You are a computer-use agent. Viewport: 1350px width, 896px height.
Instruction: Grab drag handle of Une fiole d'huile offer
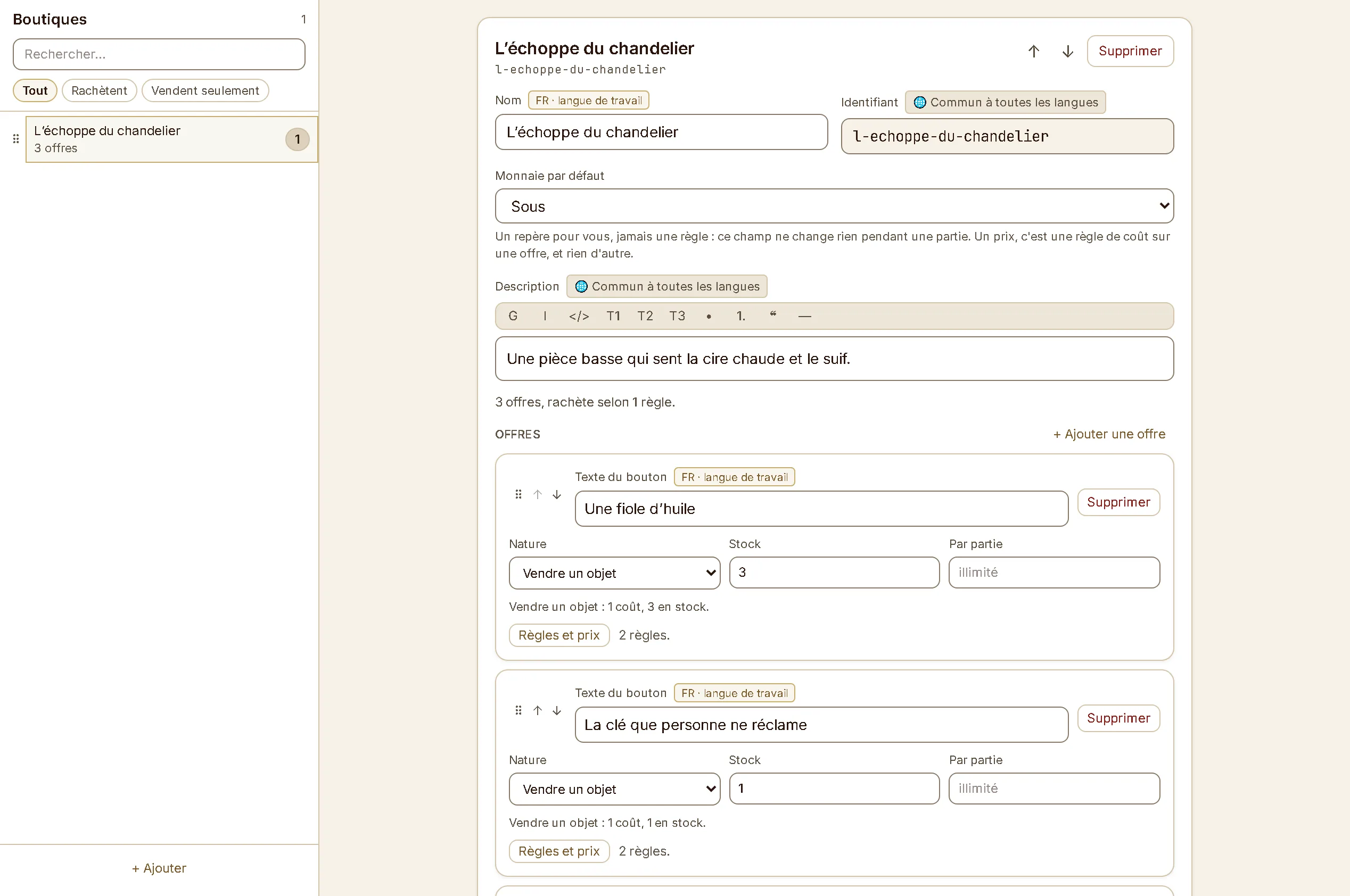[x=518, y=494]
